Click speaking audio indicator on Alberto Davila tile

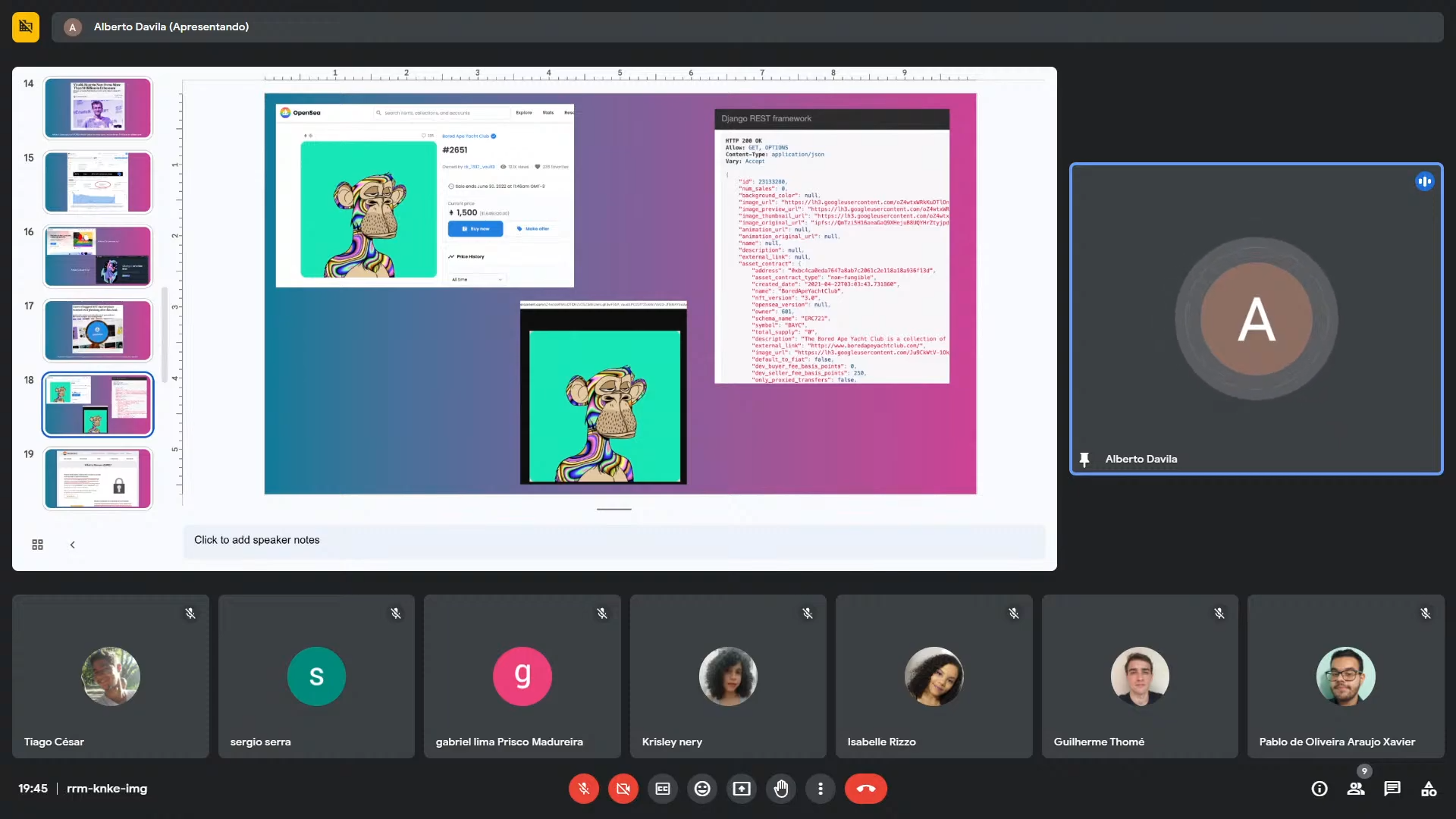tap(1425, 181)
